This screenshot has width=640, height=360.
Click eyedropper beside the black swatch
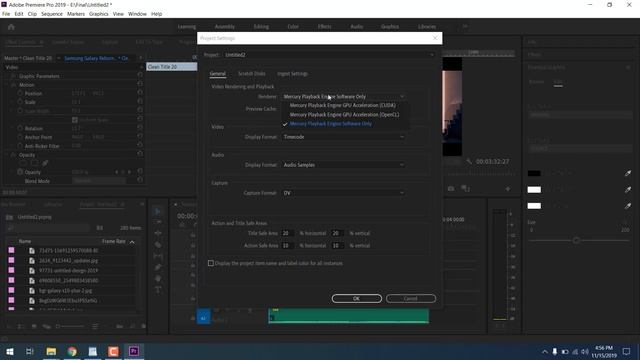click(628, 173)
